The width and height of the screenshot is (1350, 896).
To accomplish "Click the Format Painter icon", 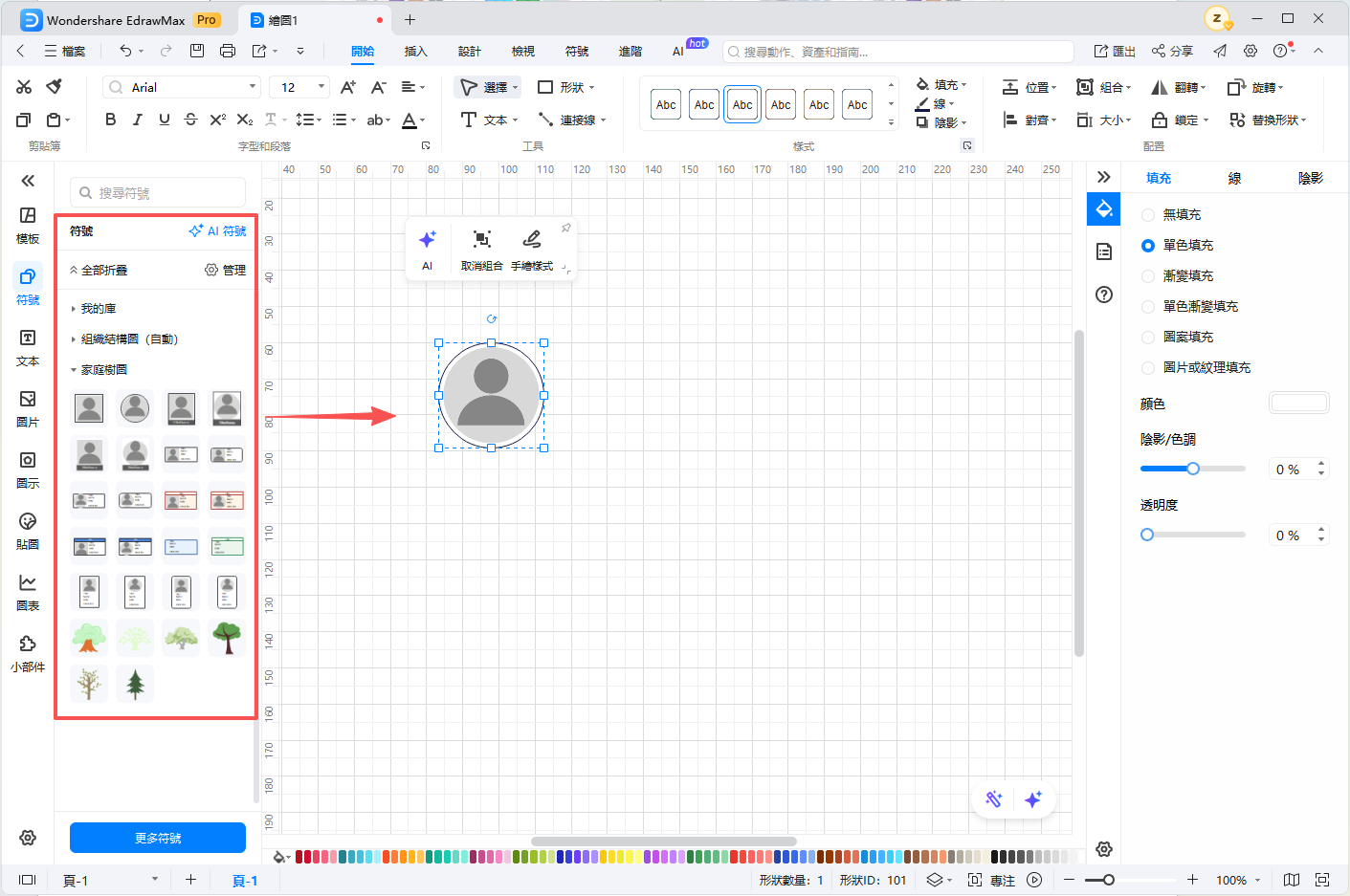I will point(55,87).
